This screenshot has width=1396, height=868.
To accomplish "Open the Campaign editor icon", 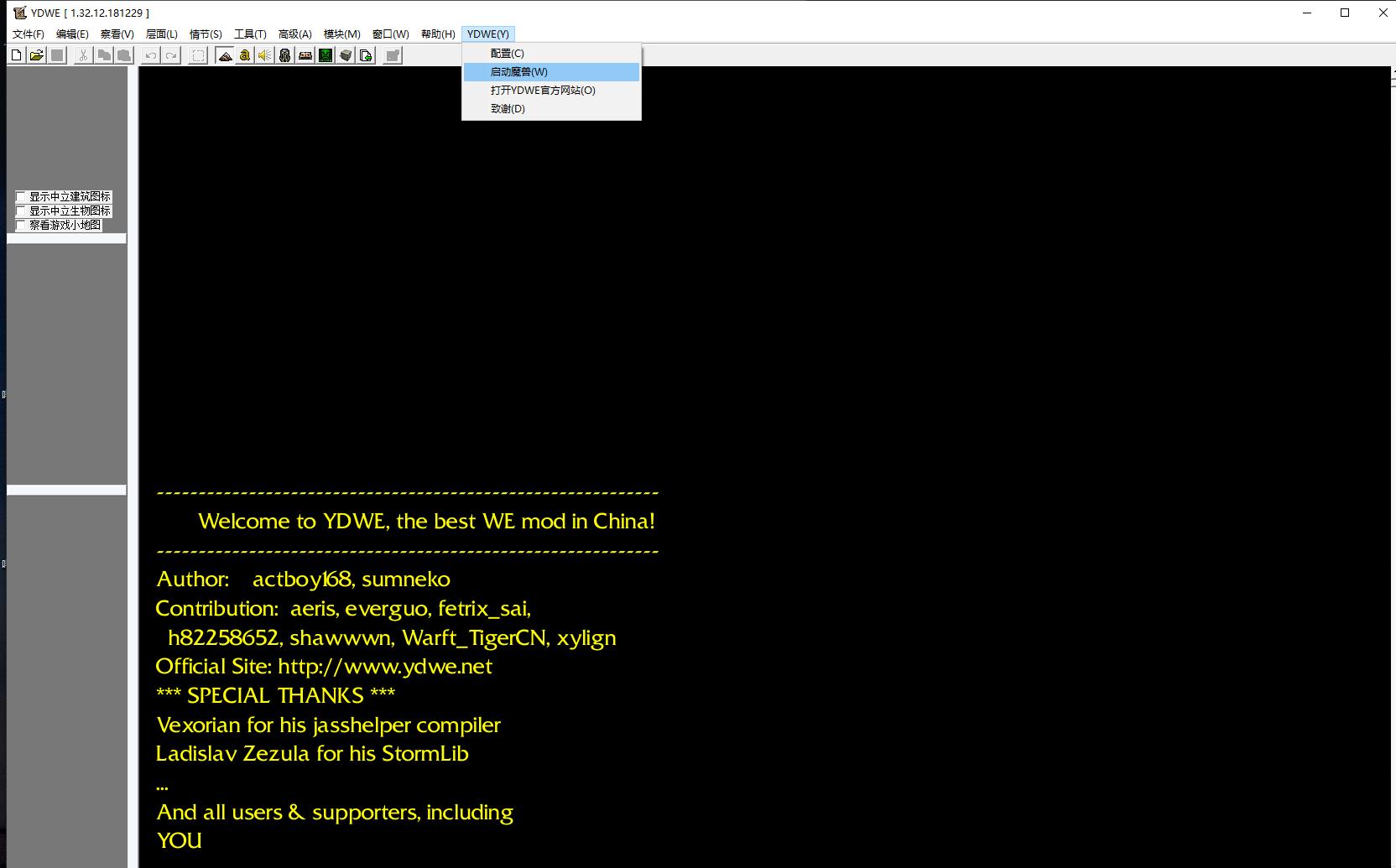I will pos(305,55).
